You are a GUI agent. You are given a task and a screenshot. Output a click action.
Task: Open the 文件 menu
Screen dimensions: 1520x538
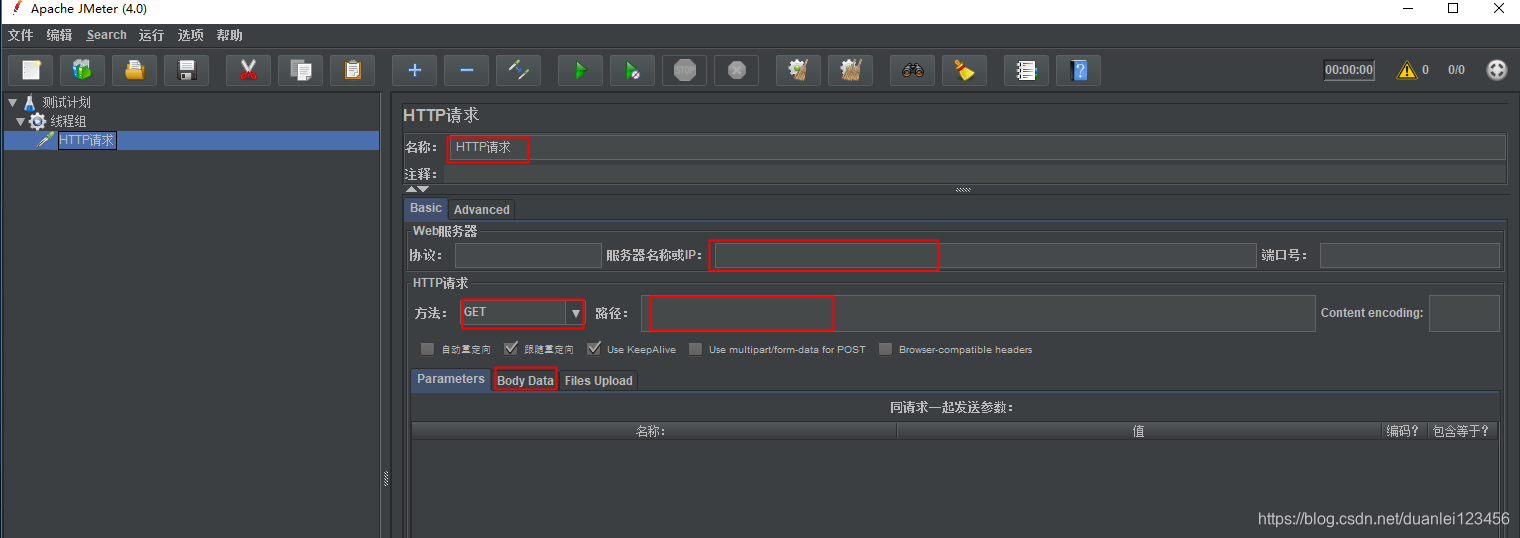click(x=21, y=35)
